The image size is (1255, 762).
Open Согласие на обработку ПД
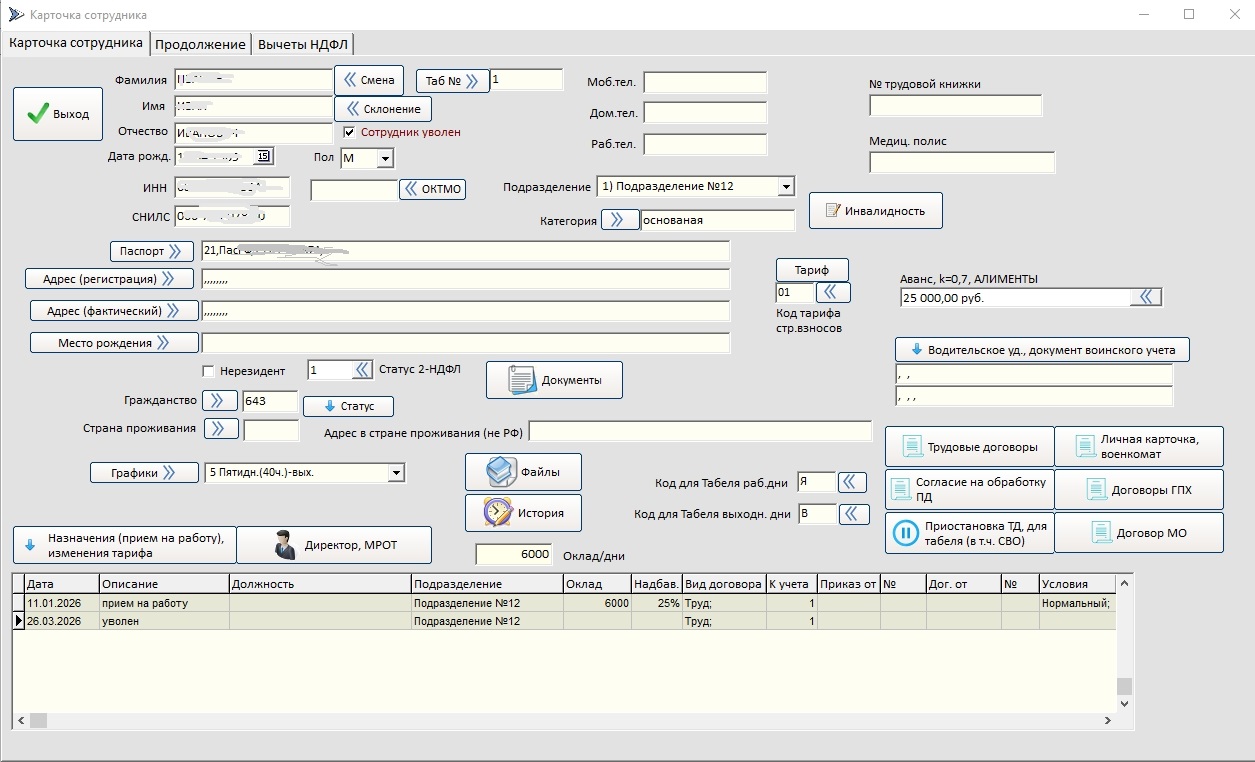click(970, 490)
